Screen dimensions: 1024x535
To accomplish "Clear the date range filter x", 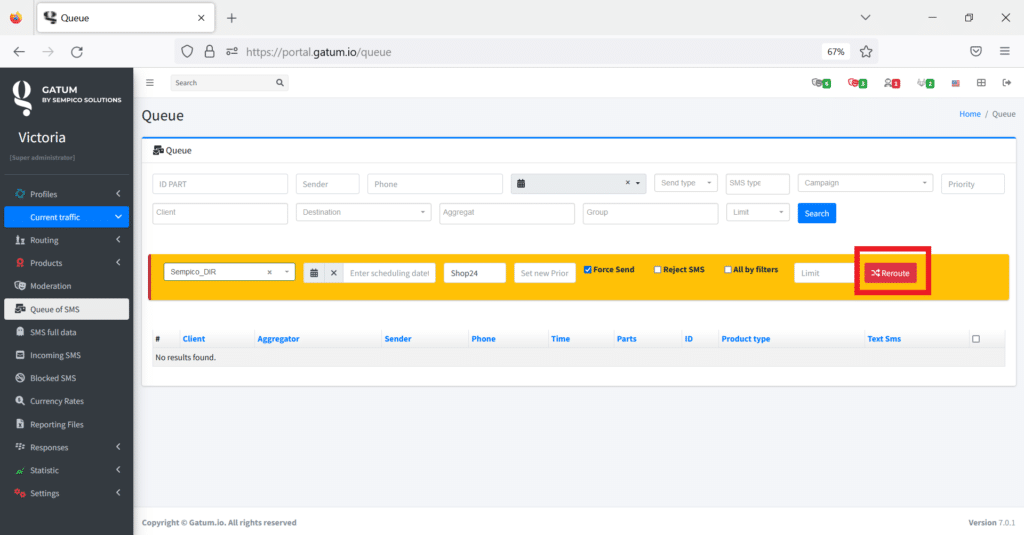I will 628,183.
